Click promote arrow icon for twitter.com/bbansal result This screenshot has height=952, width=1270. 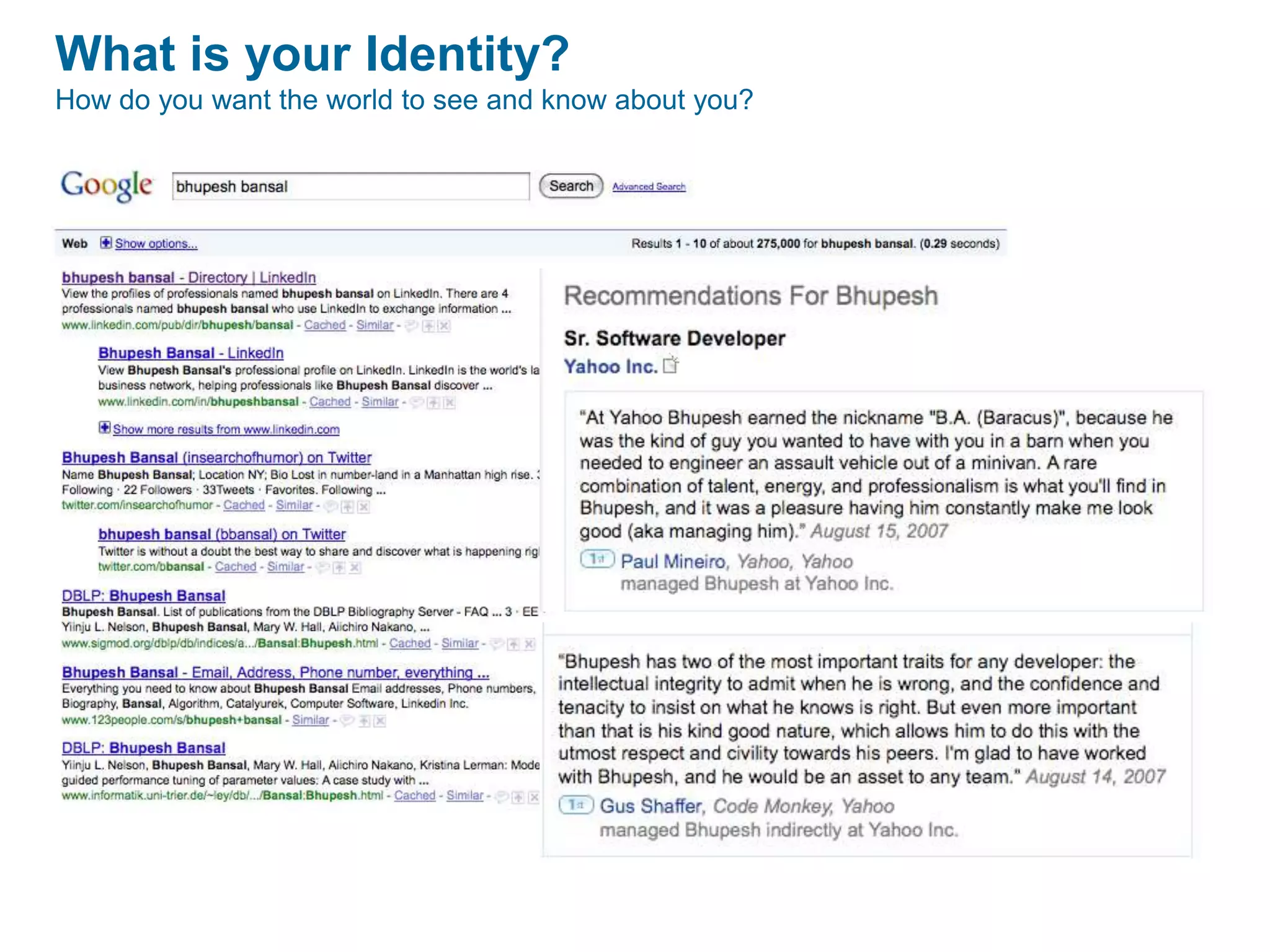click(x=339, y=568)
